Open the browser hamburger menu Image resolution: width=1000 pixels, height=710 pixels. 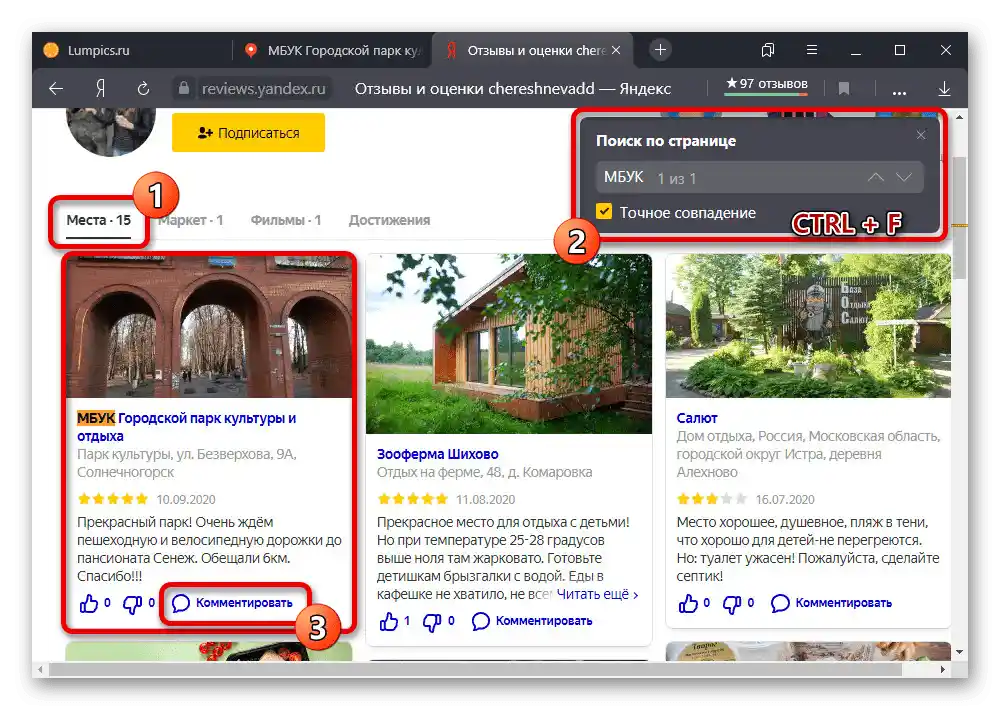point(812,50)
